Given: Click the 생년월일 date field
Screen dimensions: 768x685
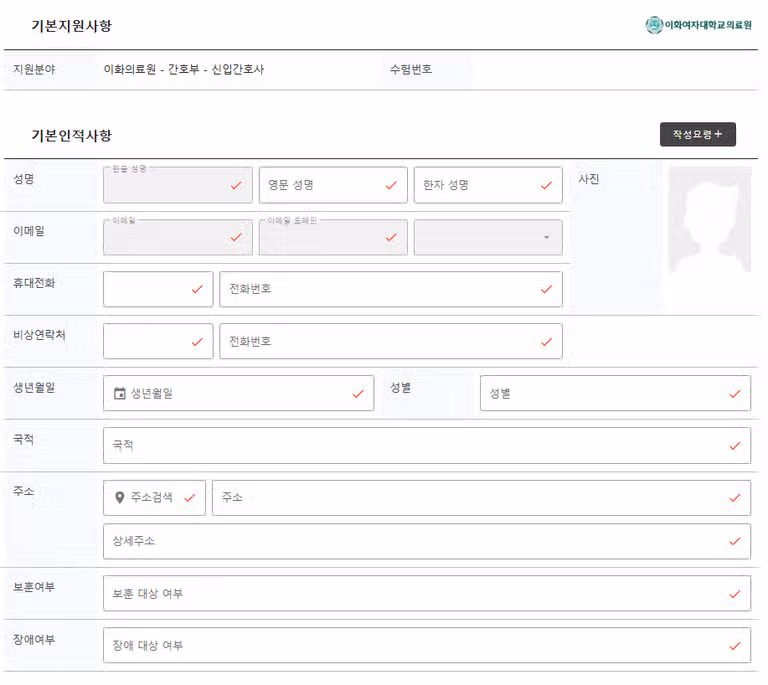Looking at the screenshot, I should pyautogui.click(x=239, y=393).
